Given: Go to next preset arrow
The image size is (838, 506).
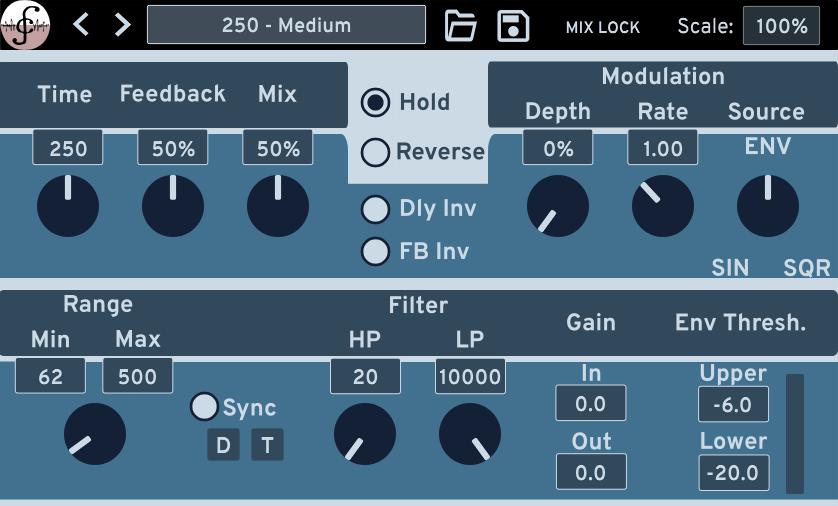Looking at the screenshot, I should point(122,25).
